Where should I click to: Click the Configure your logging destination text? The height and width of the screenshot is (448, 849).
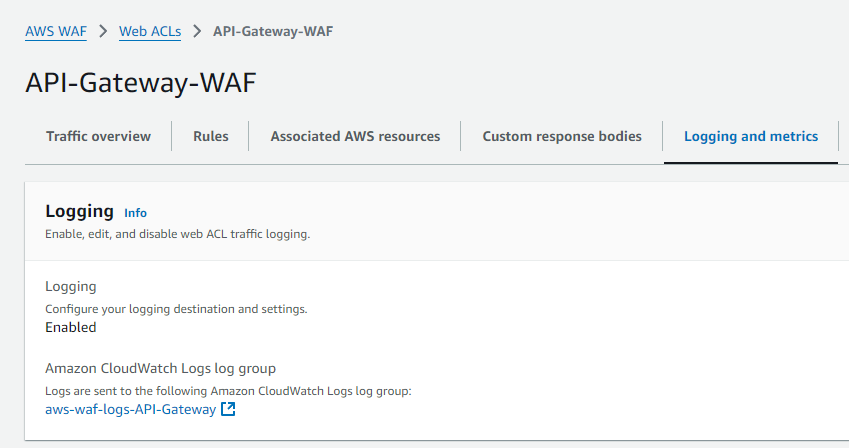coord(176,309)
